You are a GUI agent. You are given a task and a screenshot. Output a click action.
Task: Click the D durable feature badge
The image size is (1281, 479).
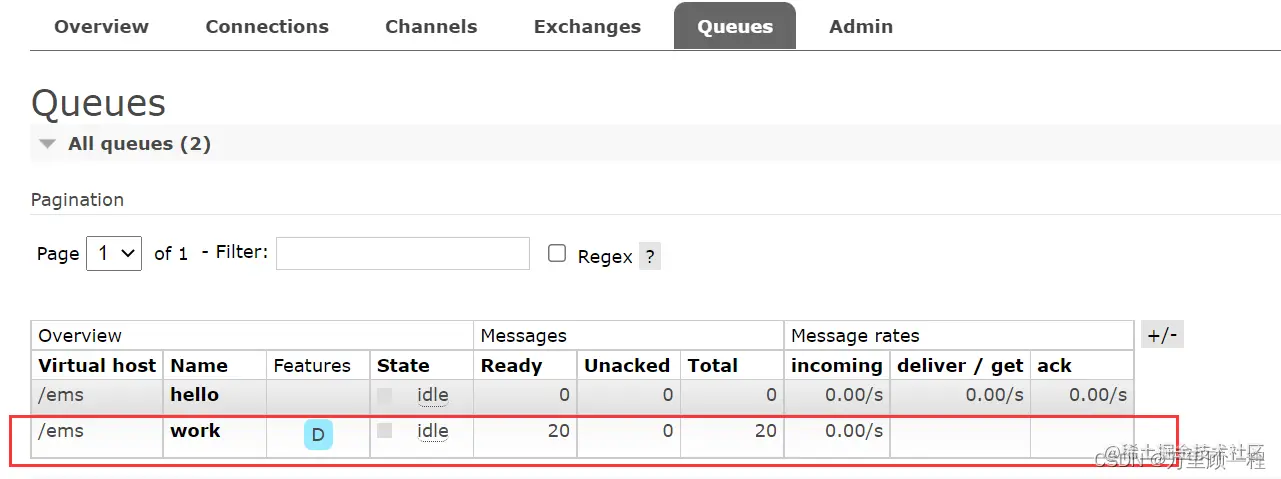point(318,434)
